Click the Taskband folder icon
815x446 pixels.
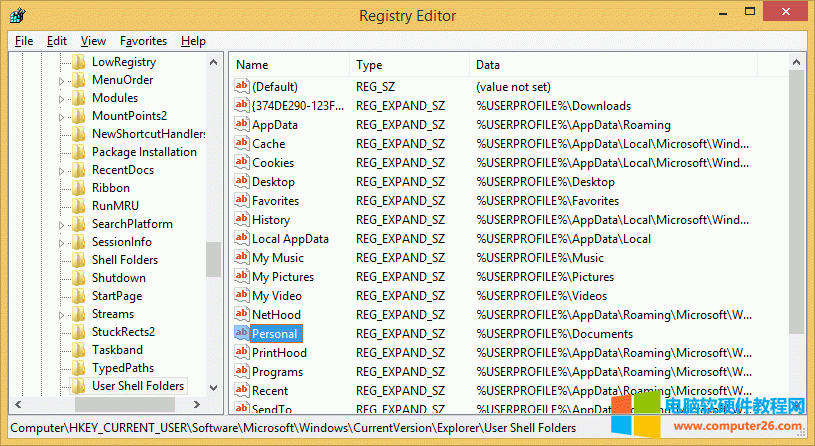click(x=79, y=350)
